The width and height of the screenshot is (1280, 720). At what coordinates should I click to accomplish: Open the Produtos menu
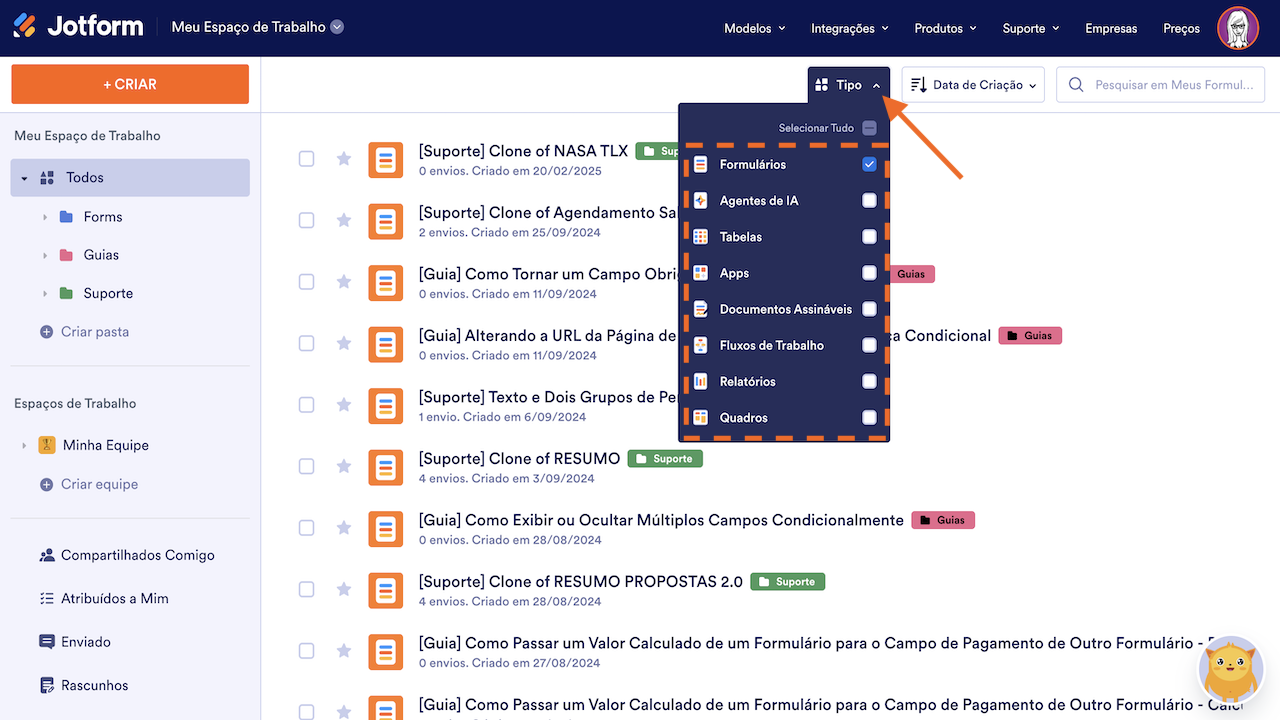[x=945, y=28]
